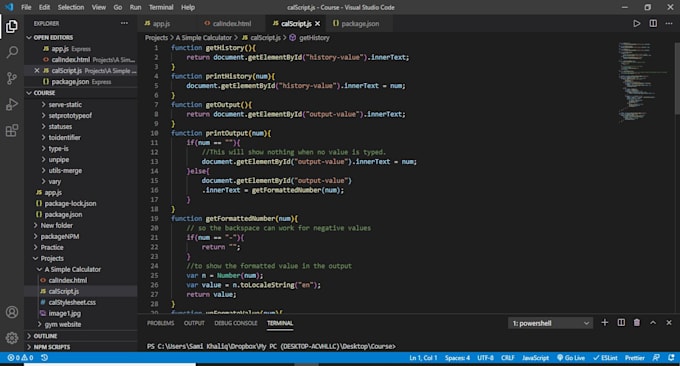
Task: Expand the serve-static folder
Action: (65, 105)
